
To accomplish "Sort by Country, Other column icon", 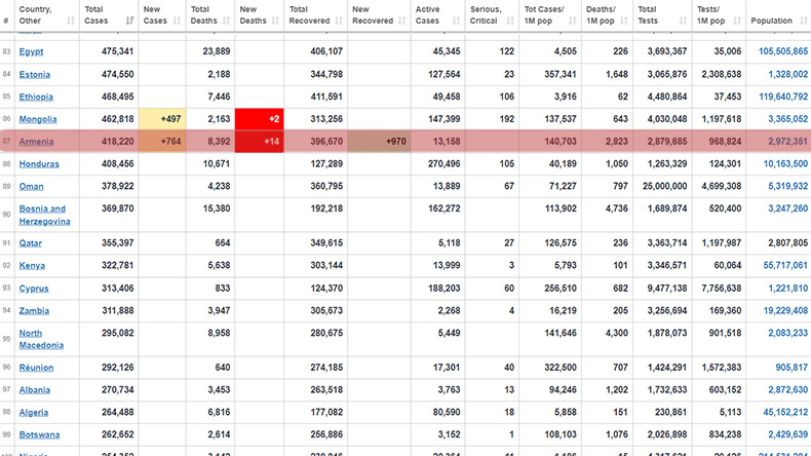I will [71, 21].
